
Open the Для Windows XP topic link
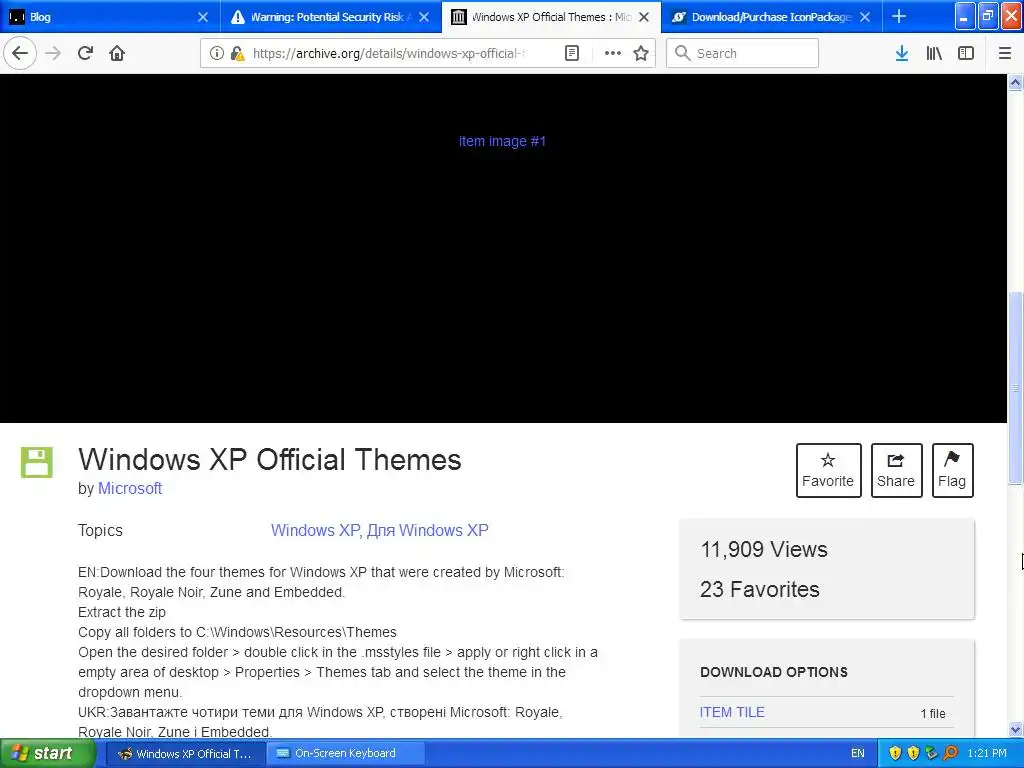coord(428,530)
